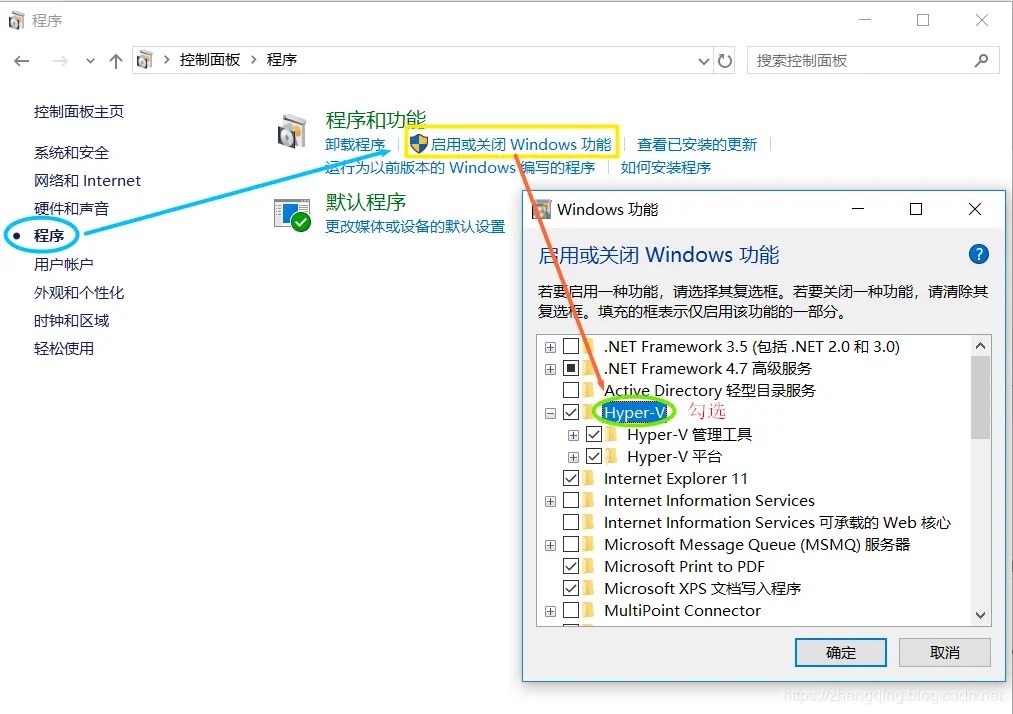
Task: Close the Windows 功能 dialog
Action: [x=975, y=209]
